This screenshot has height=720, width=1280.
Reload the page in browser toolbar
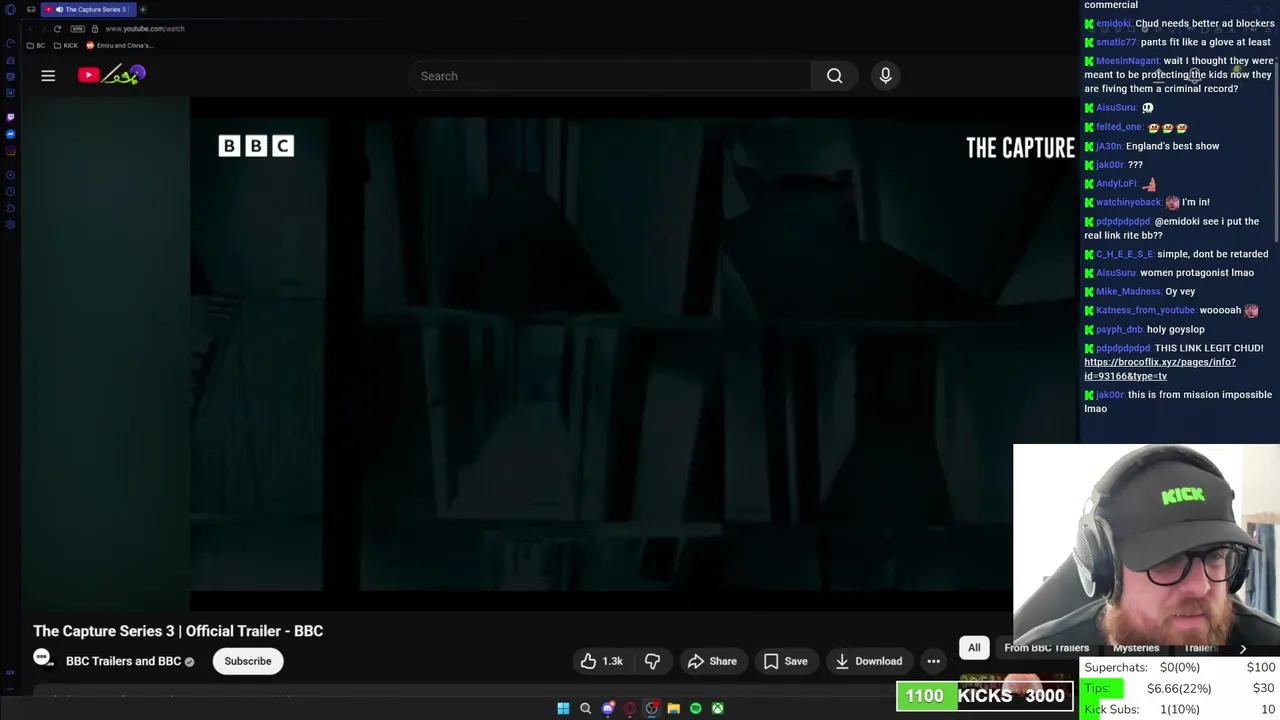[x=57, y=29]
